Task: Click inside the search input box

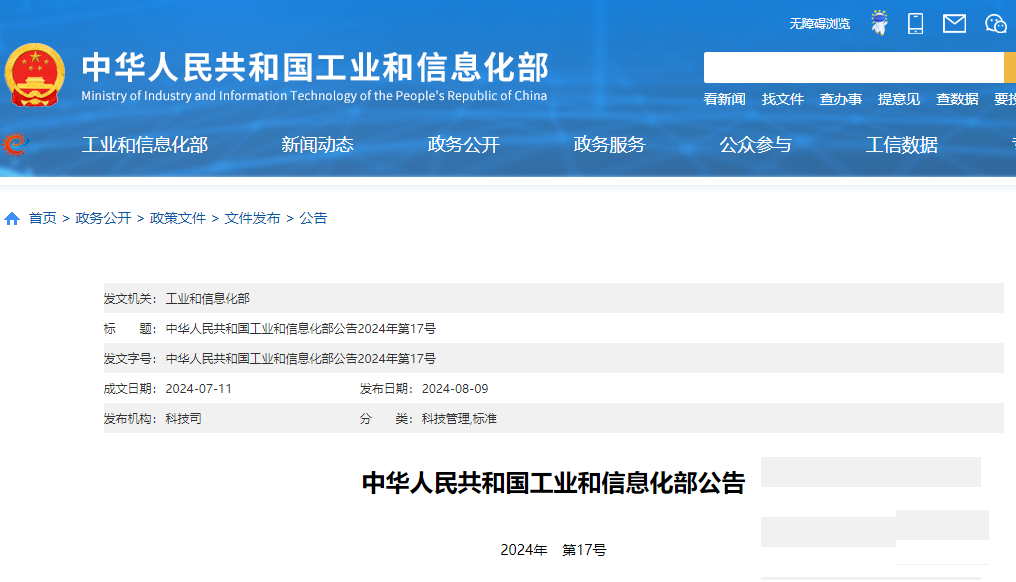Action: coord(850,67)
